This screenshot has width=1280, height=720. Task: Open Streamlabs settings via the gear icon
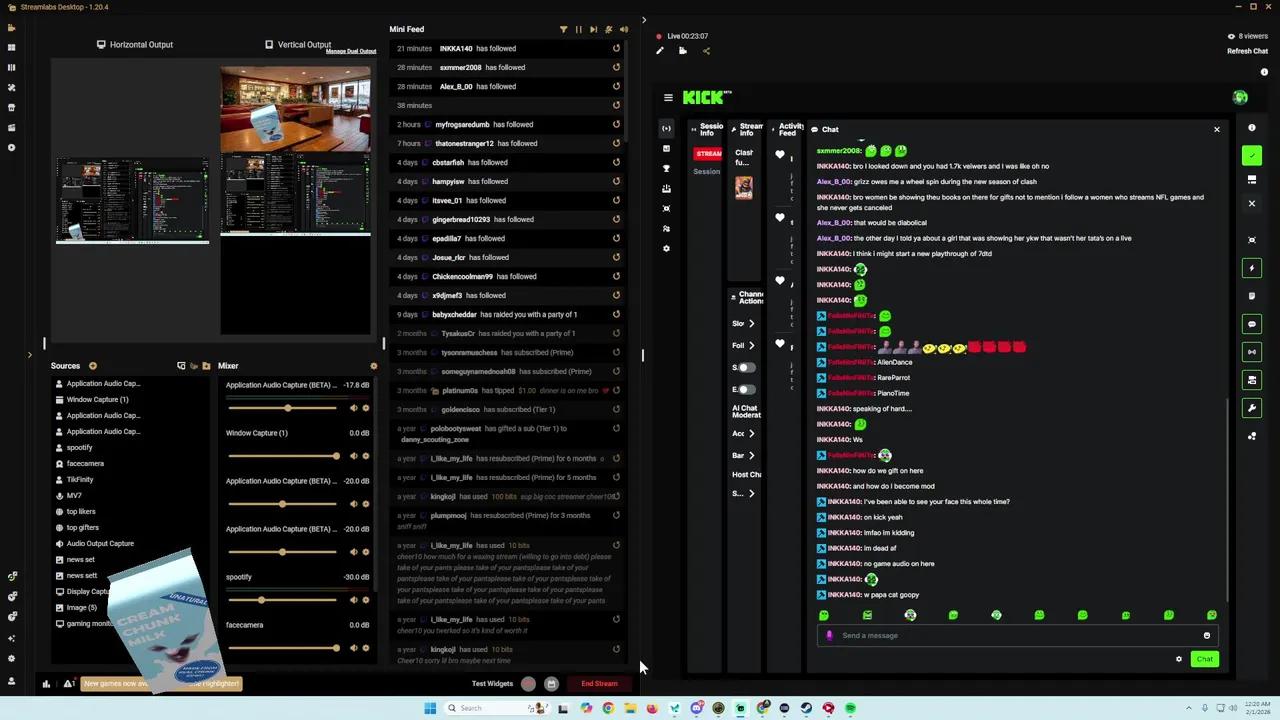(11, 658)
